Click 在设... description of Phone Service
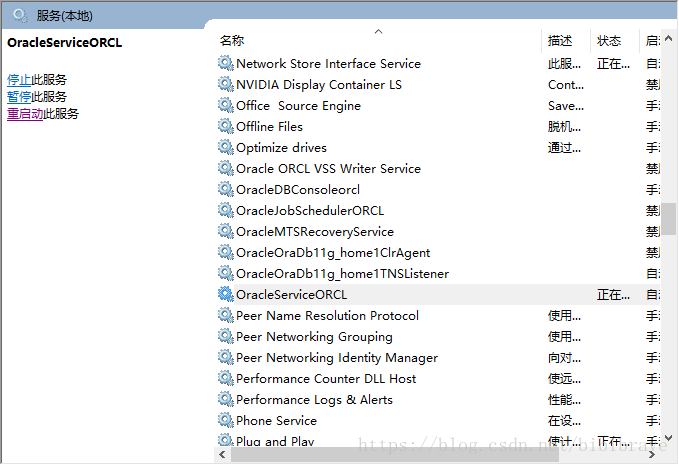 pyautogui.click(x=564, y=421)
